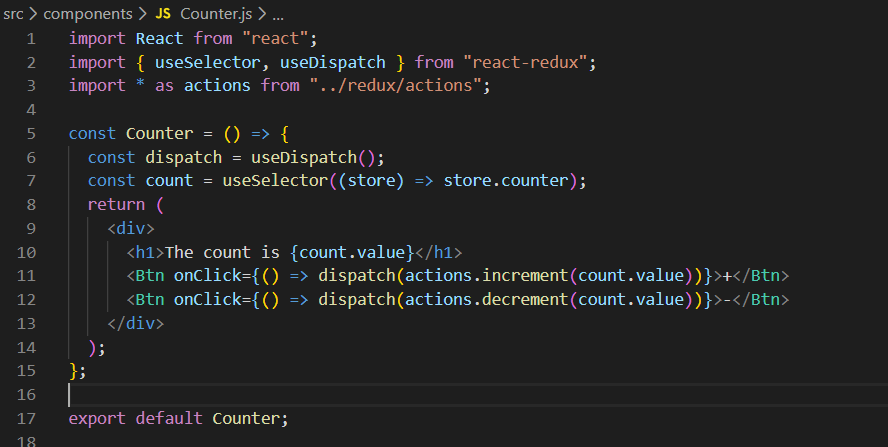Click store.counter expression on line 7
Viewport: 888px width, 447px height.
(506, 181)
